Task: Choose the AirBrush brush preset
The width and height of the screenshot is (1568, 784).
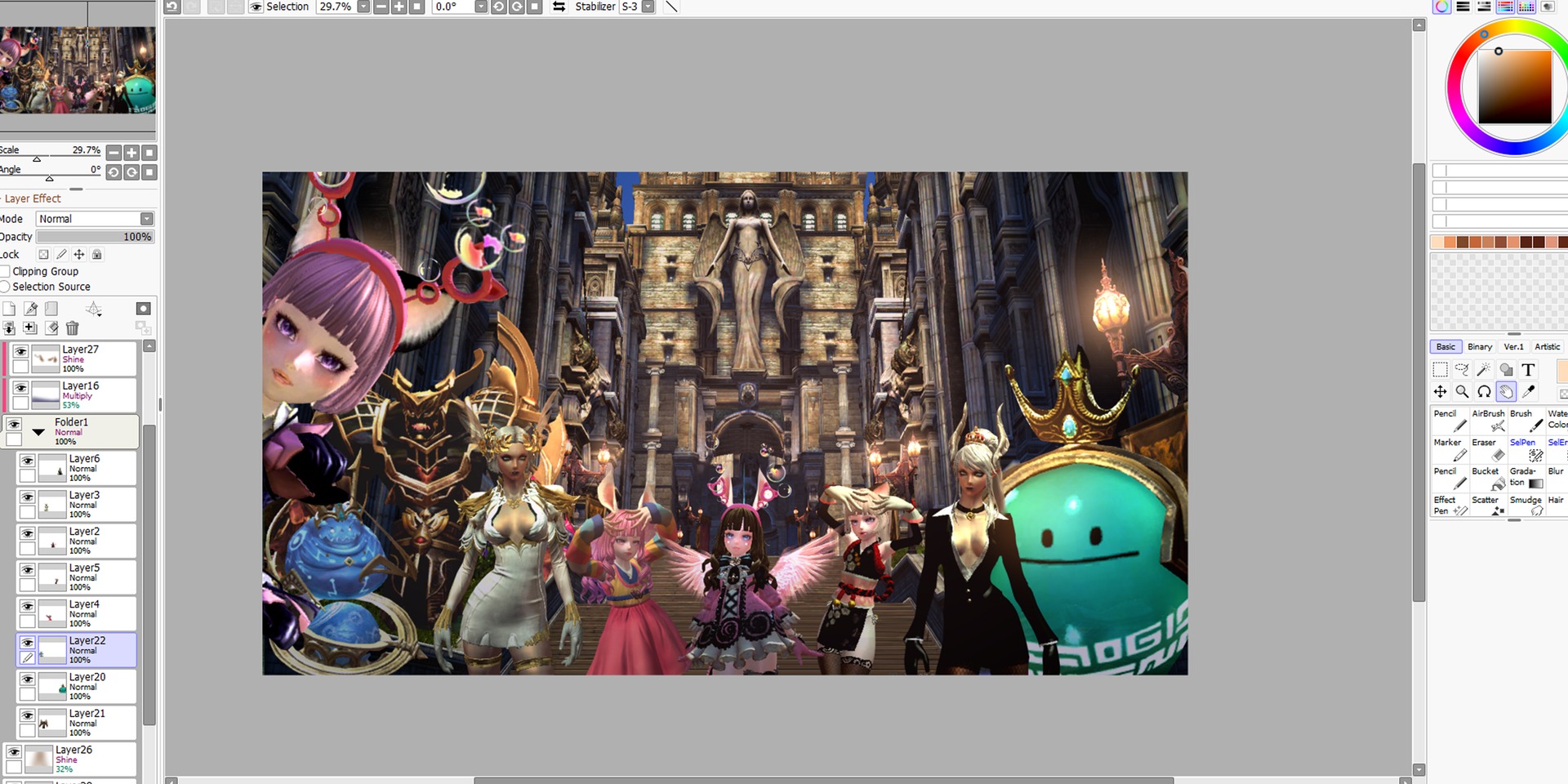Action: tap(1488, 421)
